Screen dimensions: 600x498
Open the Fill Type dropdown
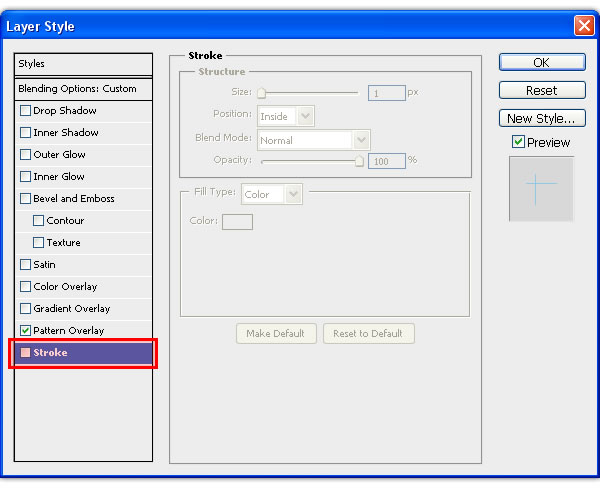[x=272, y=194]
